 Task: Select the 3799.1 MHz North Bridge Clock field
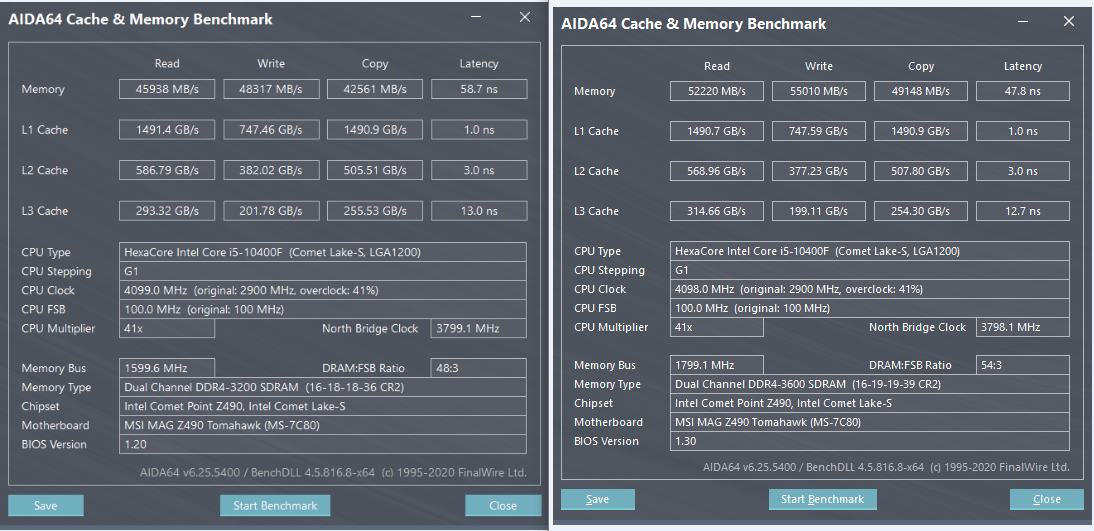pyautogui.click(x=478, y=328)
